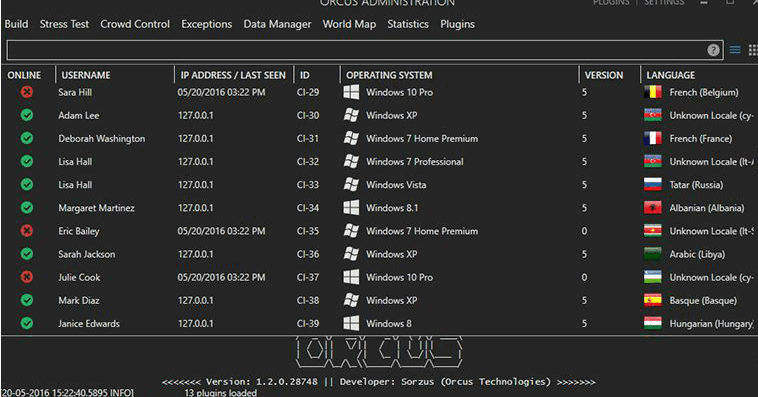The height and width of the screenshot is (397, 758).
Task: Open the Statistics menu
Action: click(x=408, y=24)
